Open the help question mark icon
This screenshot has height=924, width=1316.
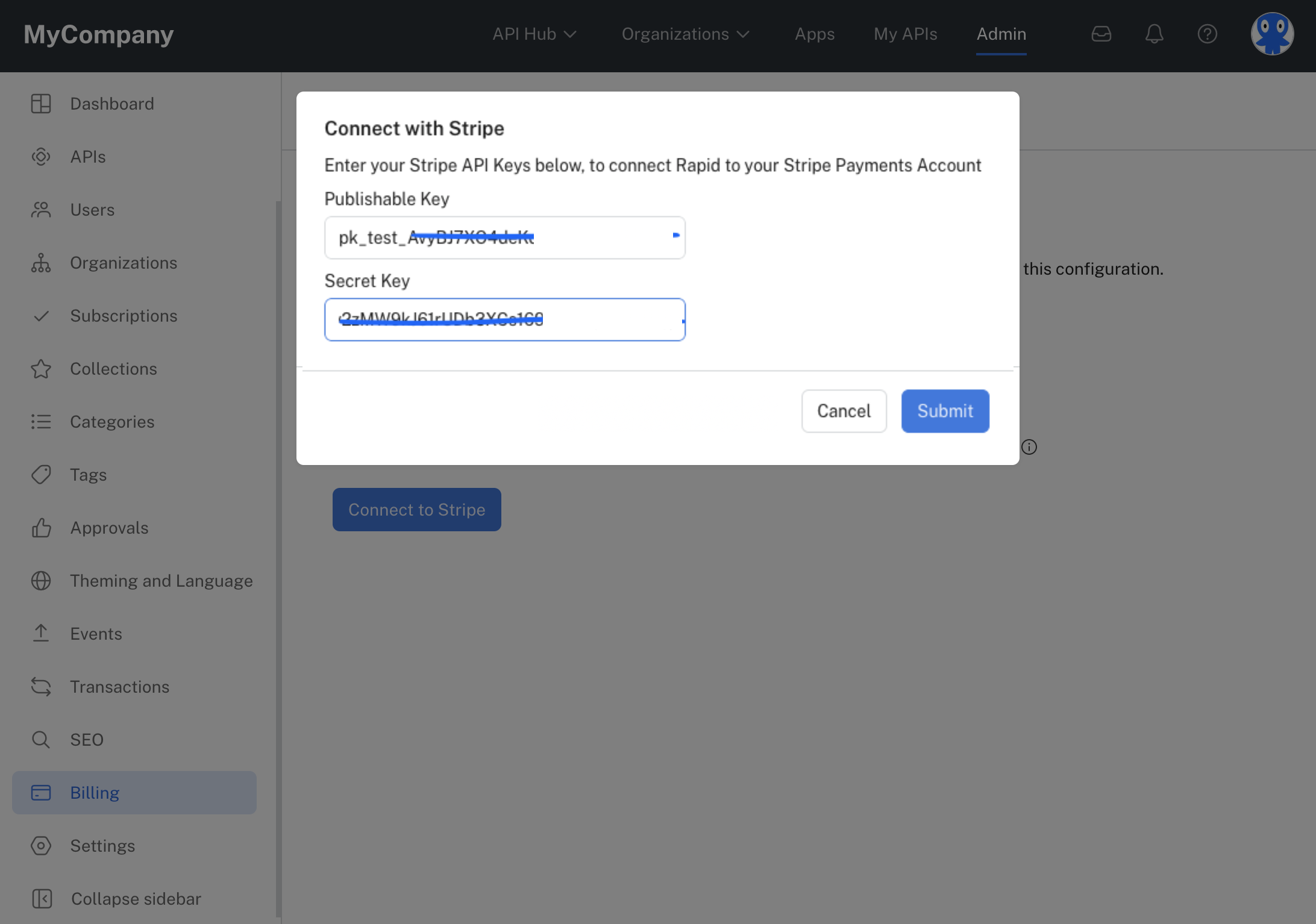pos(1207,34)
